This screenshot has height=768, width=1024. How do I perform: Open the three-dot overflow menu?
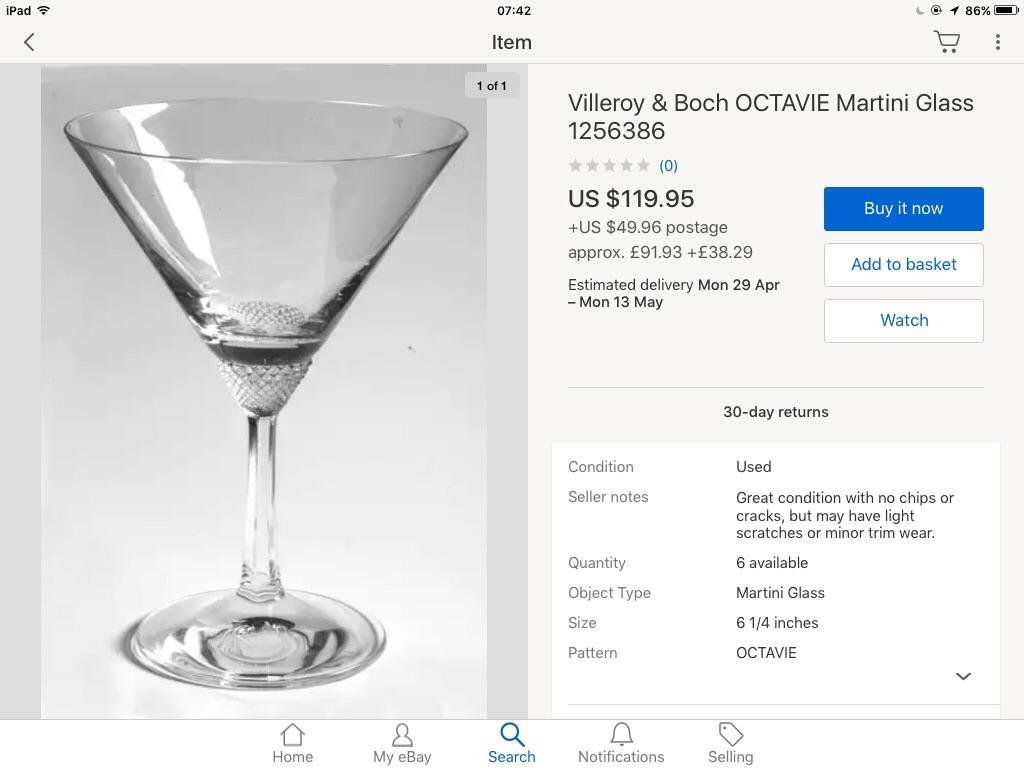[x=996, y=41]
